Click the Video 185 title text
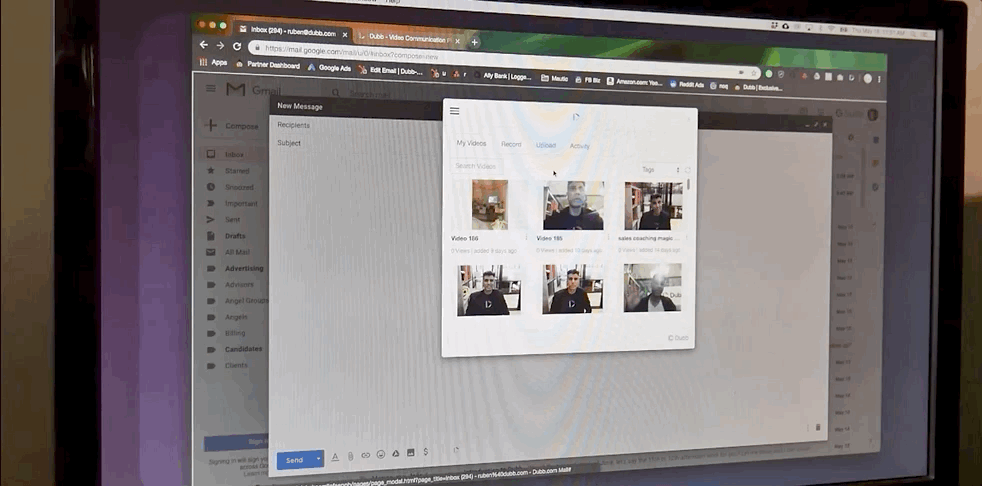Image resolution: width=982 pixels, height=486 pixels. click(549, 239)
